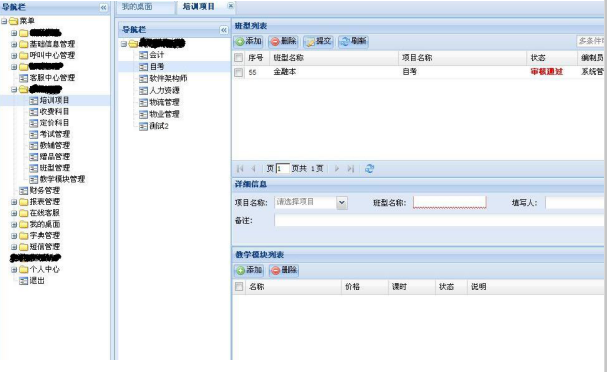Expand the 短信管理 folder

pos(14,247)
